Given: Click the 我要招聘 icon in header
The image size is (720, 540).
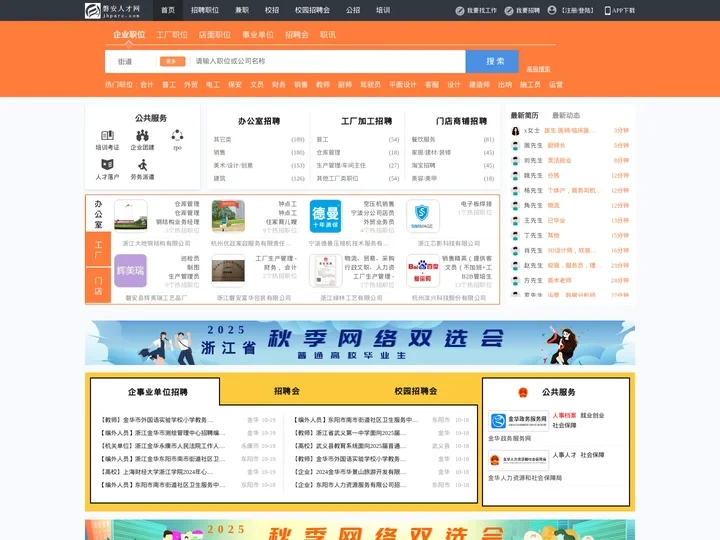Looking at the screenshot, I should pos(509,11).
